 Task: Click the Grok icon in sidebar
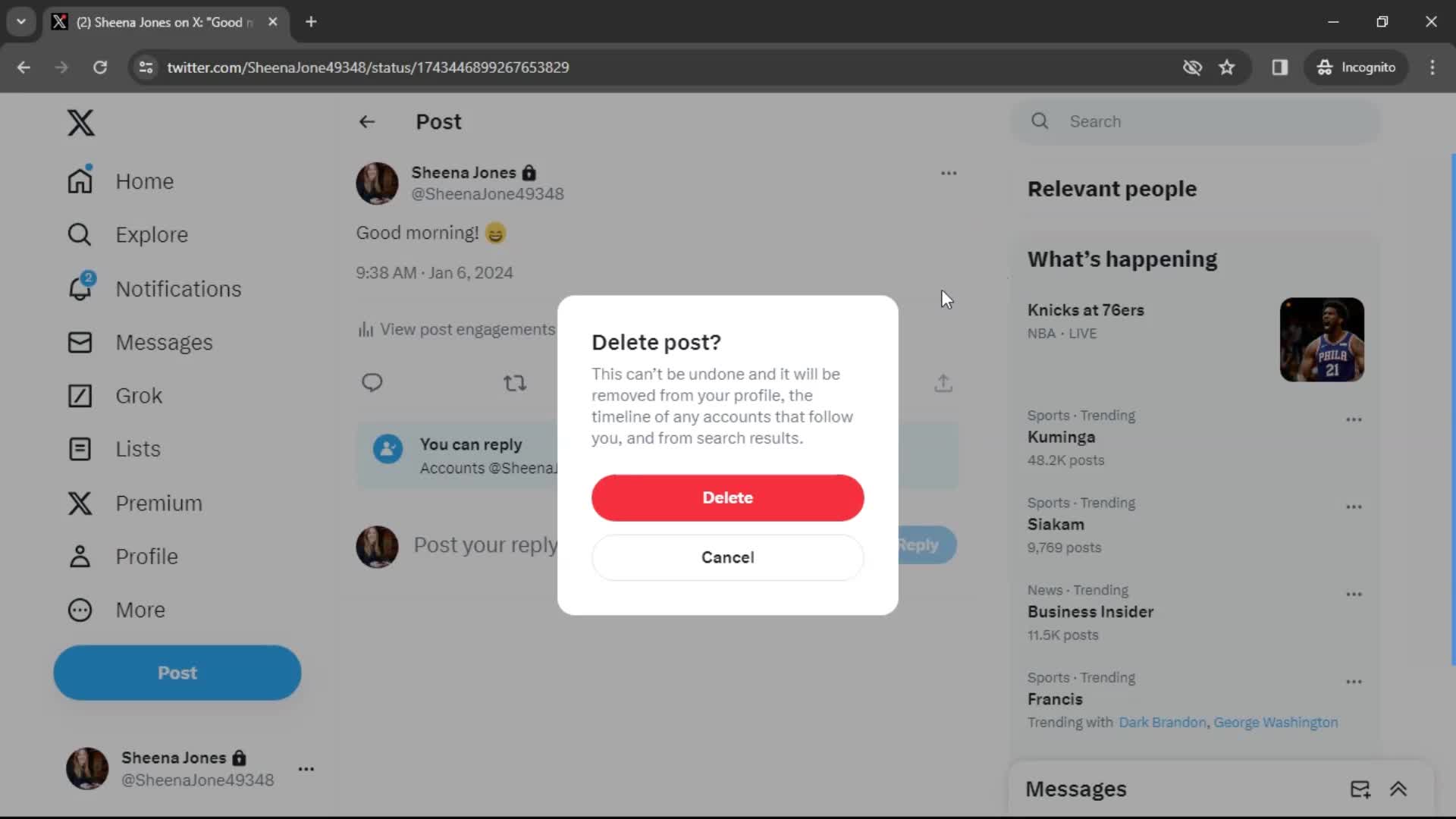80,395
